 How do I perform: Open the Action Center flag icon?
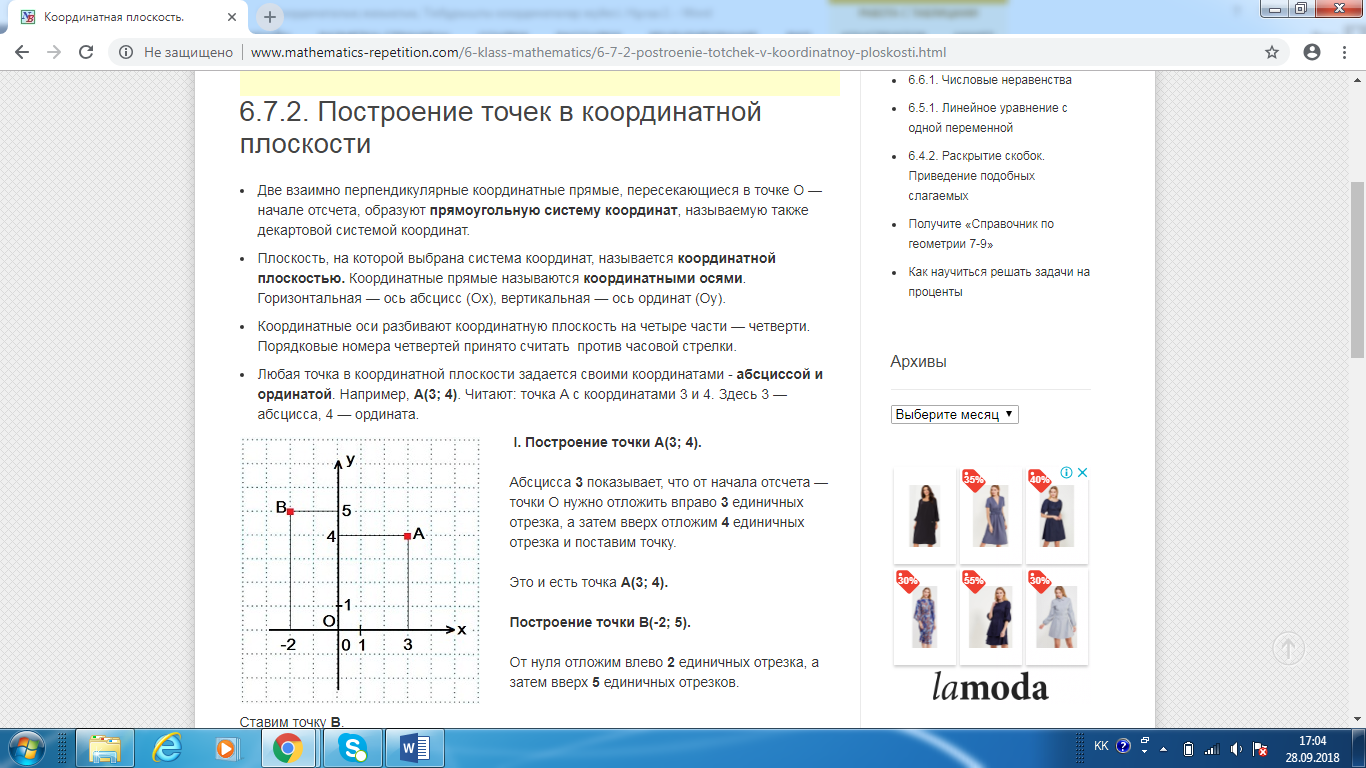click(x=1261, y=748)
